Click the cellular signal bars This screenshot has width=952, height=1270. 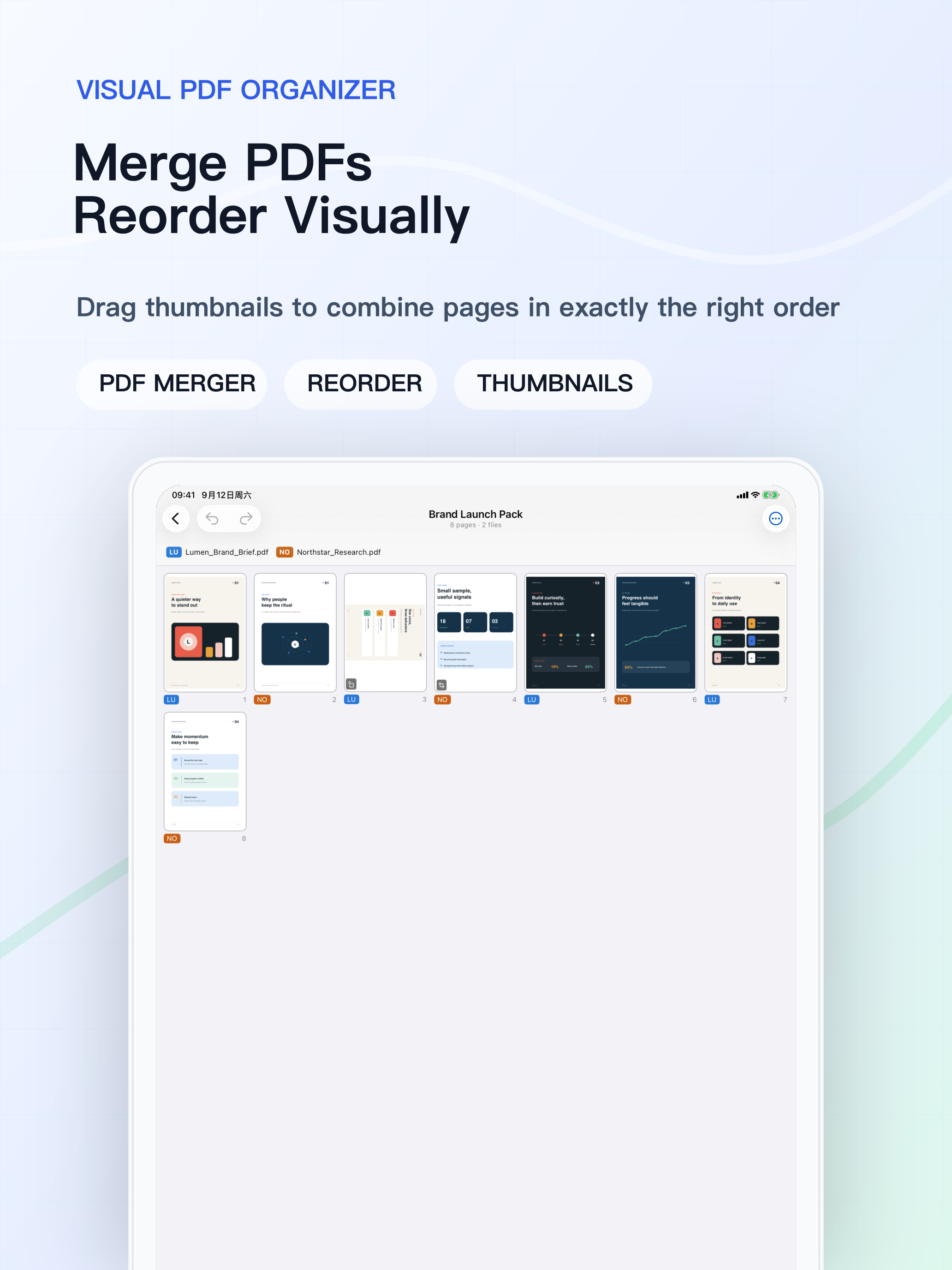pyautogui.click(x=743, y=495)
